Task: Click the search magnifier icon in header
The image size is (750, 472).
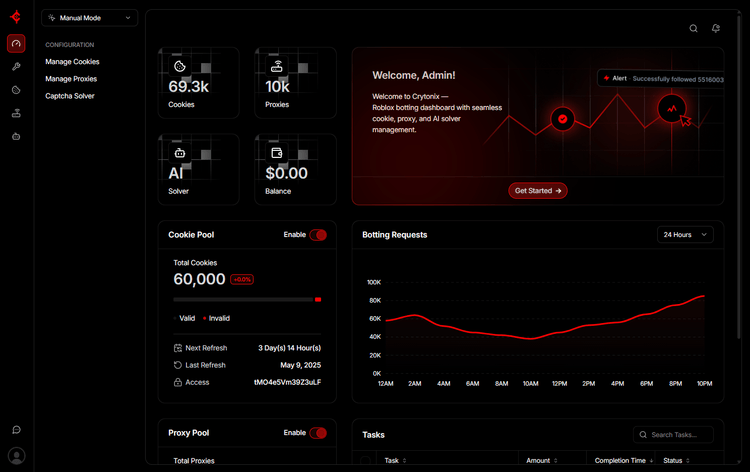Action: pos(693,29)
